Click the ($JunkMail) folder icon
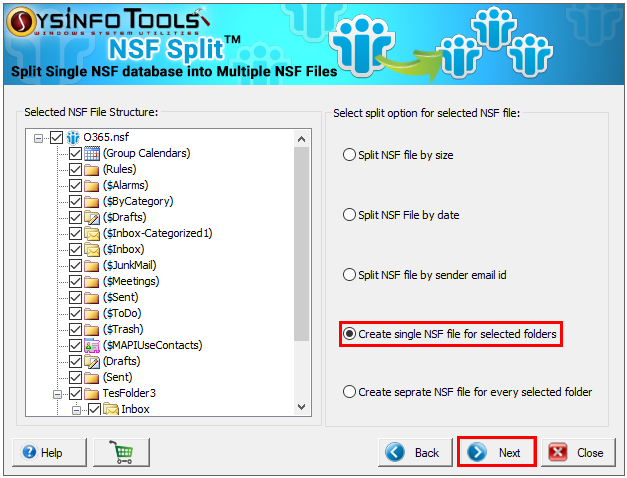 (x=92, y=266)
